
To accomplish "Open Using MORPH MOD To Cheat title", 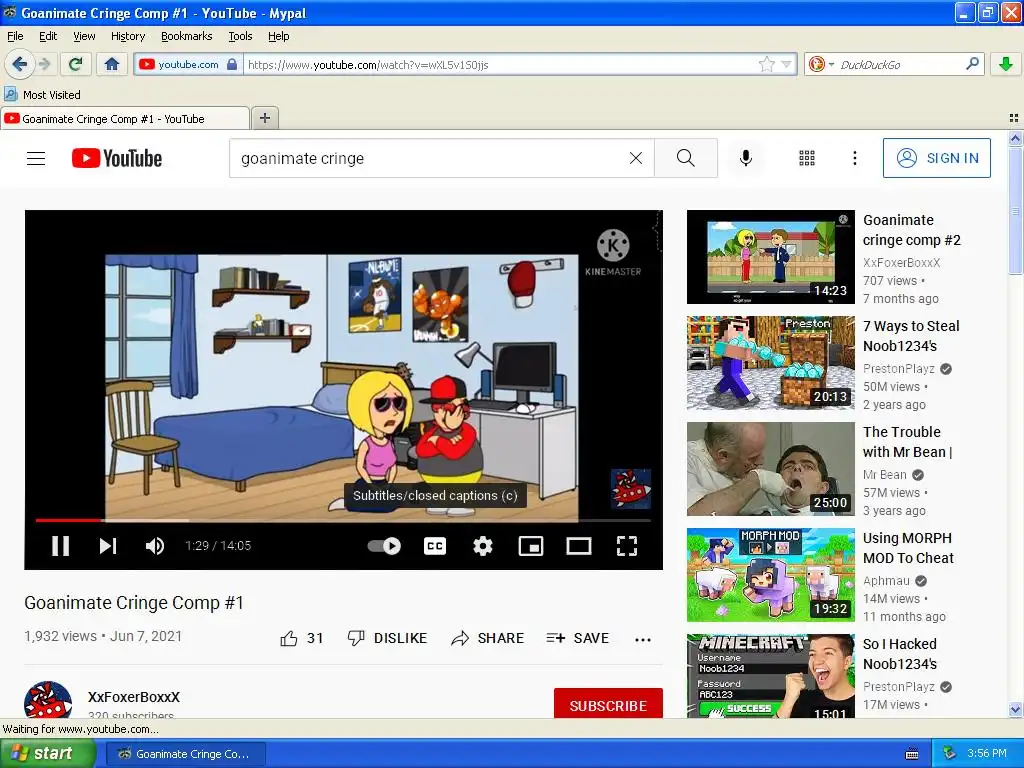I will [908, 548].
